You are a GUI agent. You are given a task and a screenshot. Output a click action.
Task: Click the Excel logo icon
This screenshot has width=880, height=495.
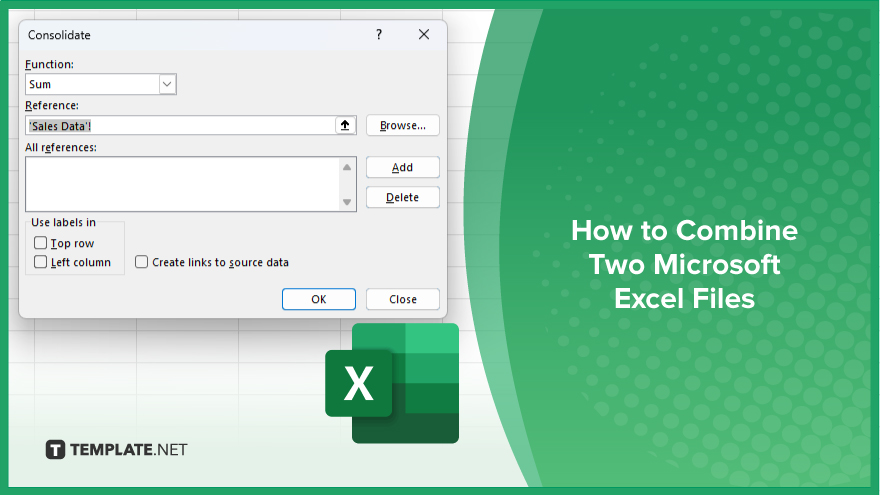(392, 383)
